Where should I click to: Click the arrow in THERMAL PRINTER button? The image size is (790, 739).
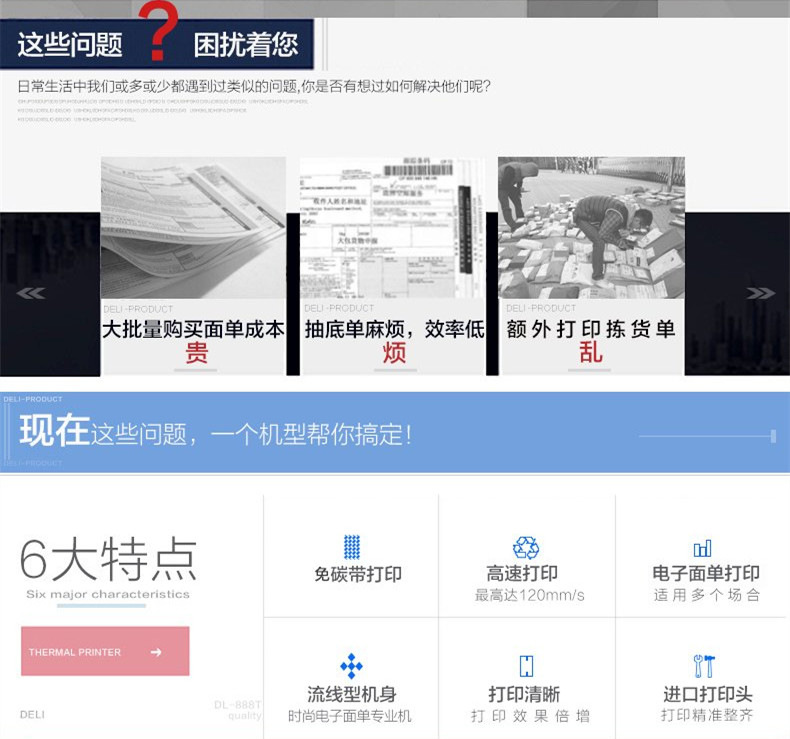[156, 652]
